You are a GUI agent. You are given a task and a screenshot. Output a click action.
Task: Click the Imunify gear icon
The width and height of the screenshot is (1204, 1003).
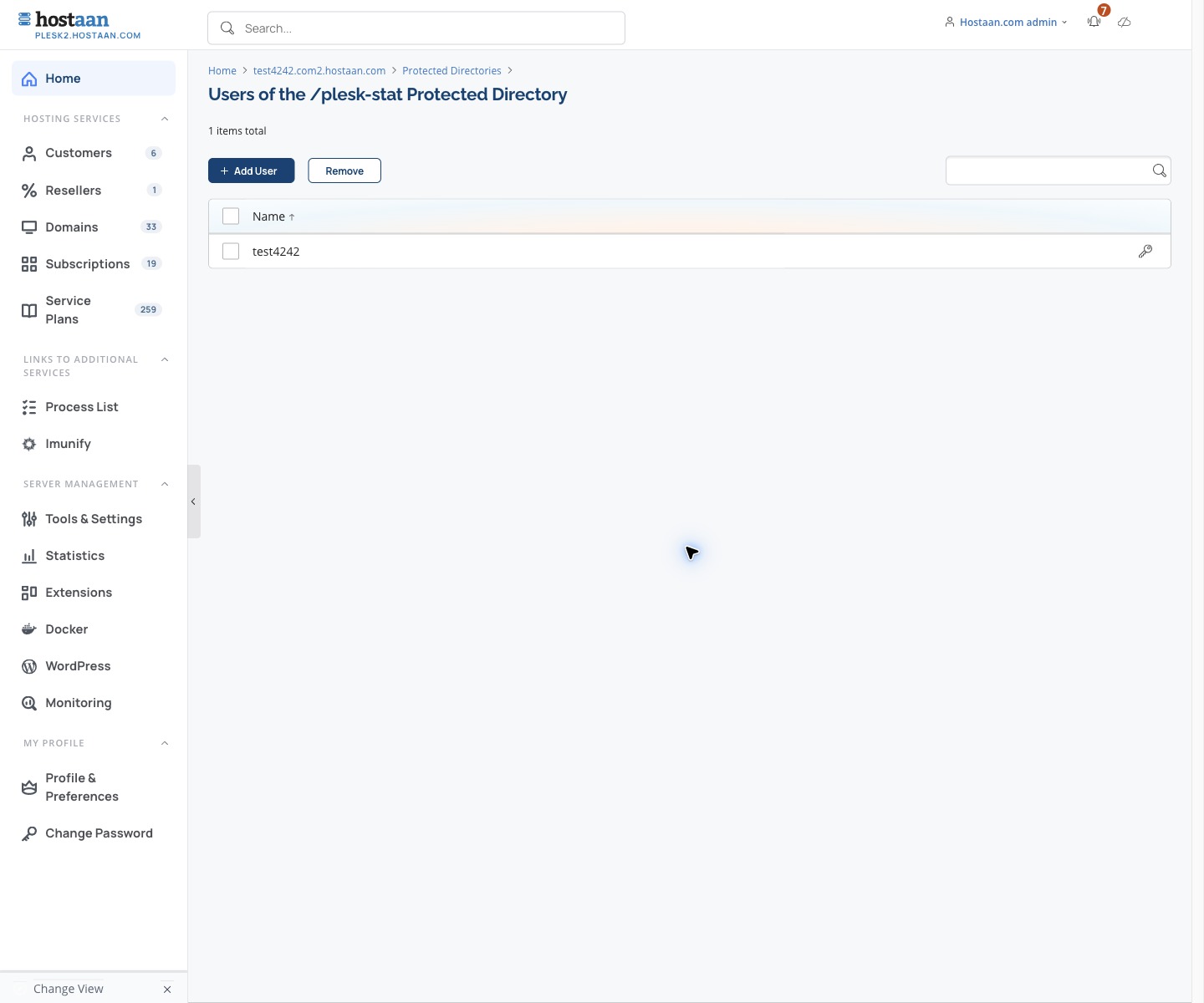click(29, 444)
